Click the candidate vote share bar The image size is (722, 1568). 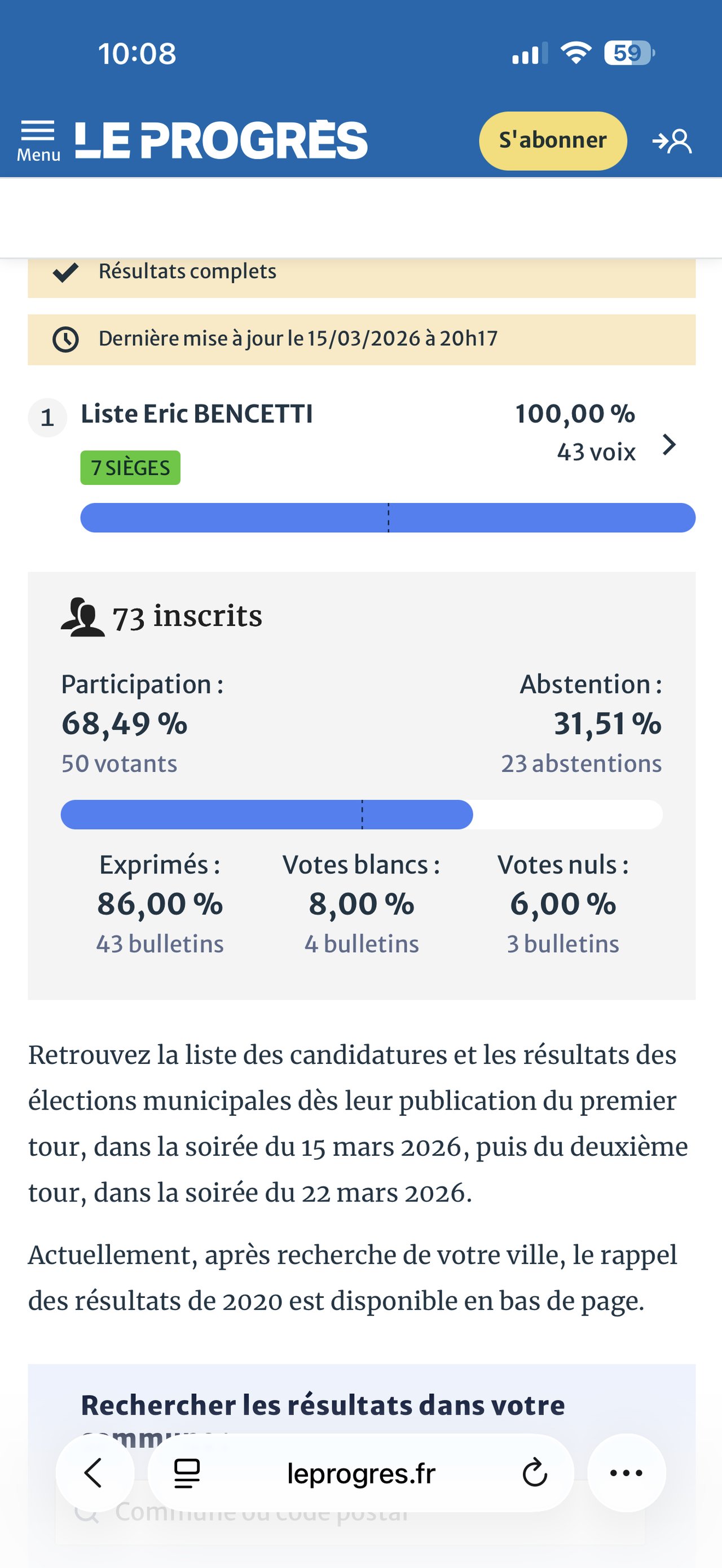[387, 518]
